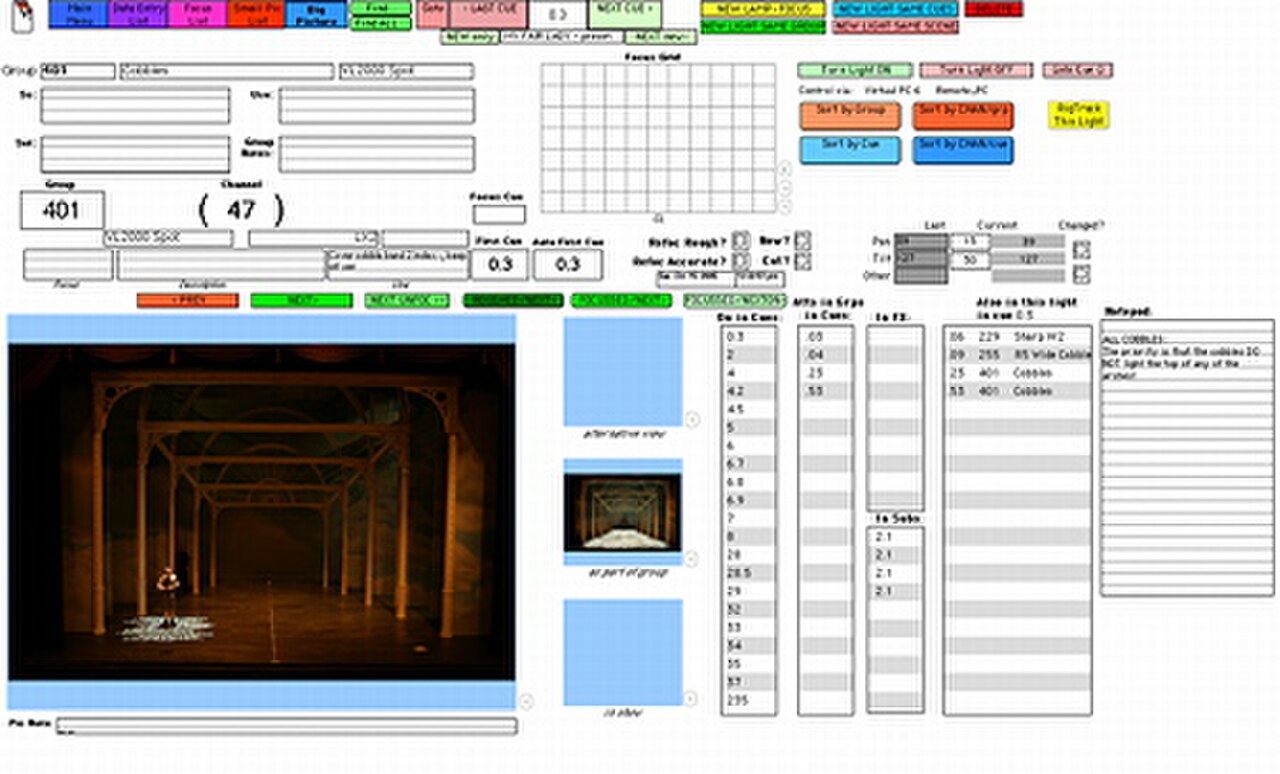Click the Group Notes input field

[377, 154]
